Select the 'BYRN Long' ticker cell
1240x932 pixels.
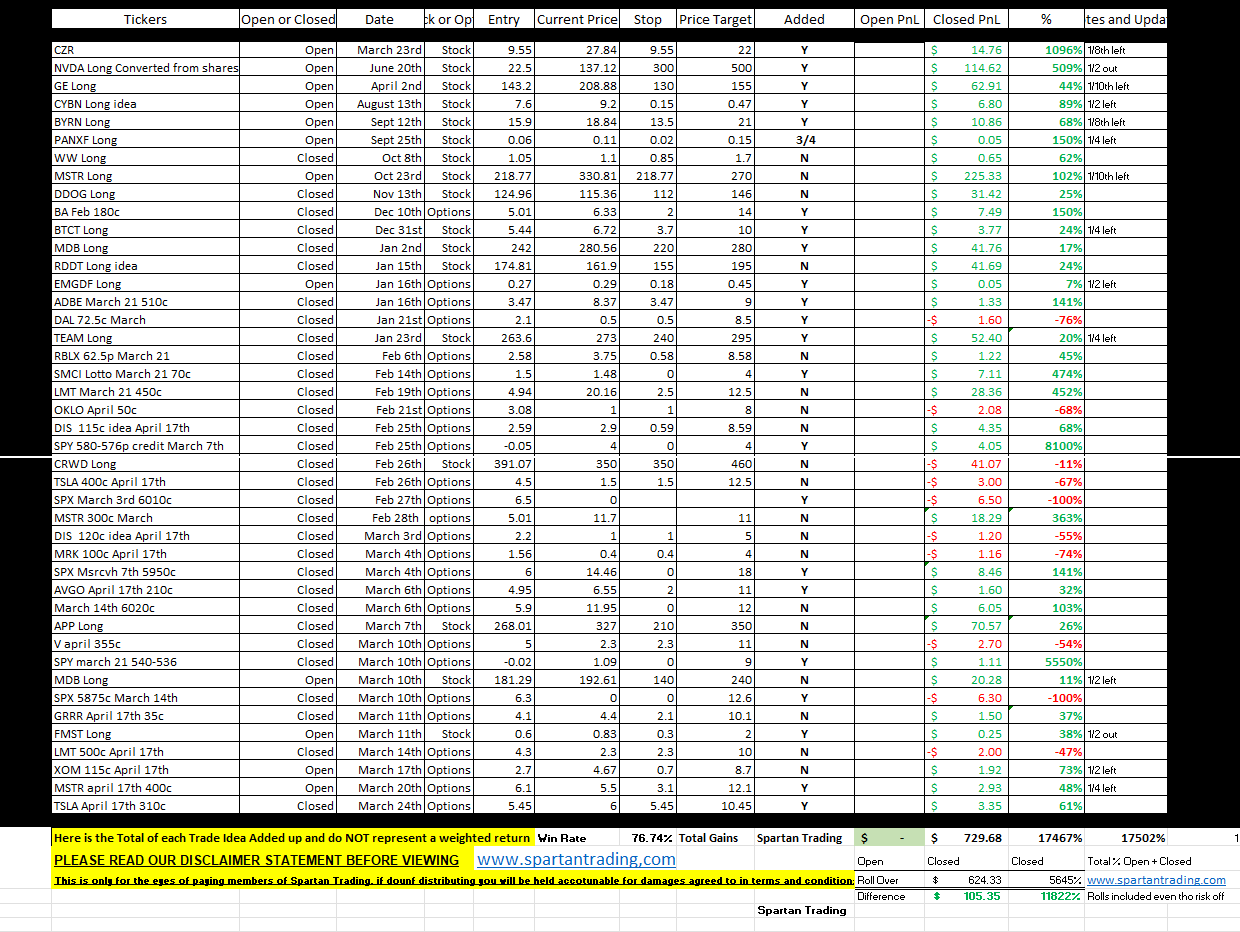click(146, 122)
